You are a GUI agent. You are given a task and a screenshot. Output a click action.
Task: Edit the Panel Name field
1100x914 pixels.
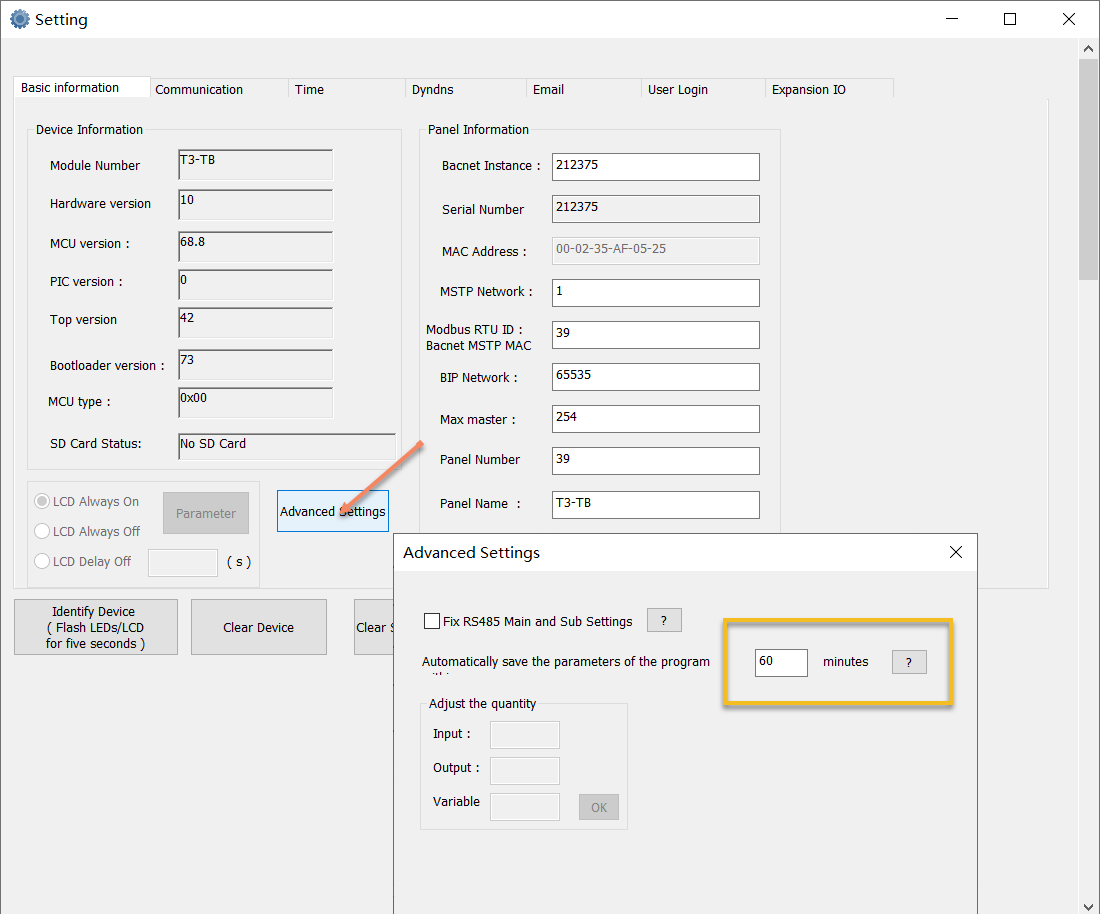[x=655, y=504]
